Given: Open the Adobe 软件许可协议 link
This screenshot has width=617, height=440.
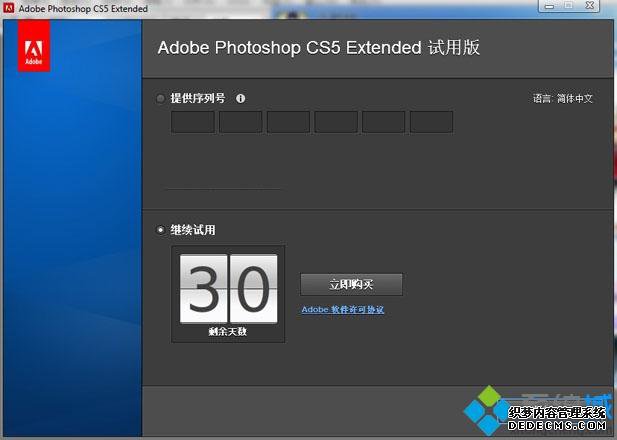Looking at the screenshot, I should [x=343, y=310].
